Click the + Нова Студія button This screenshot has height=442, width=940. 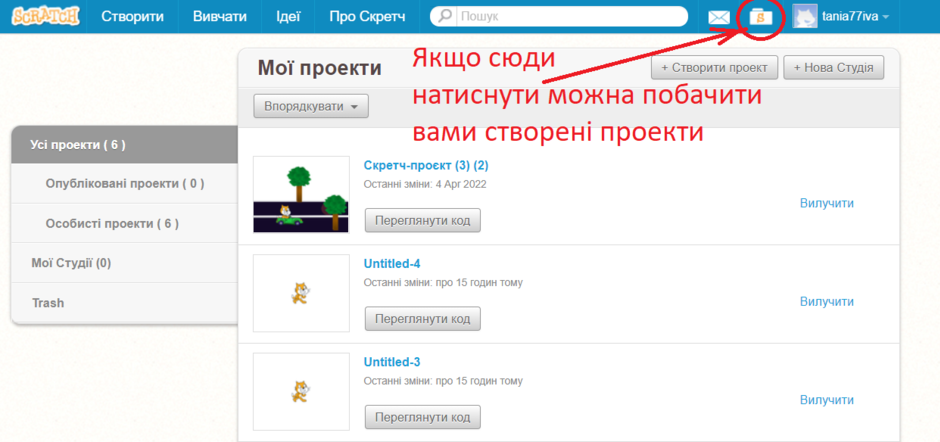(833, 68)
